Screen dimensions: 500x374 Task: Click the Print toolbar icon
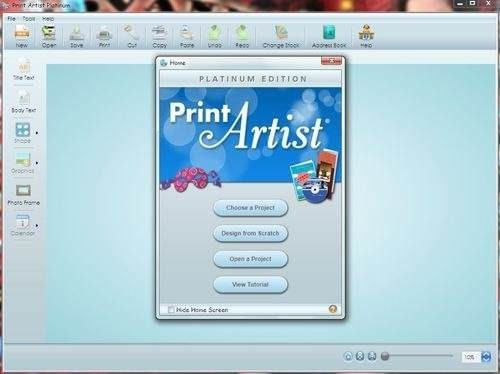click(104, 36)
